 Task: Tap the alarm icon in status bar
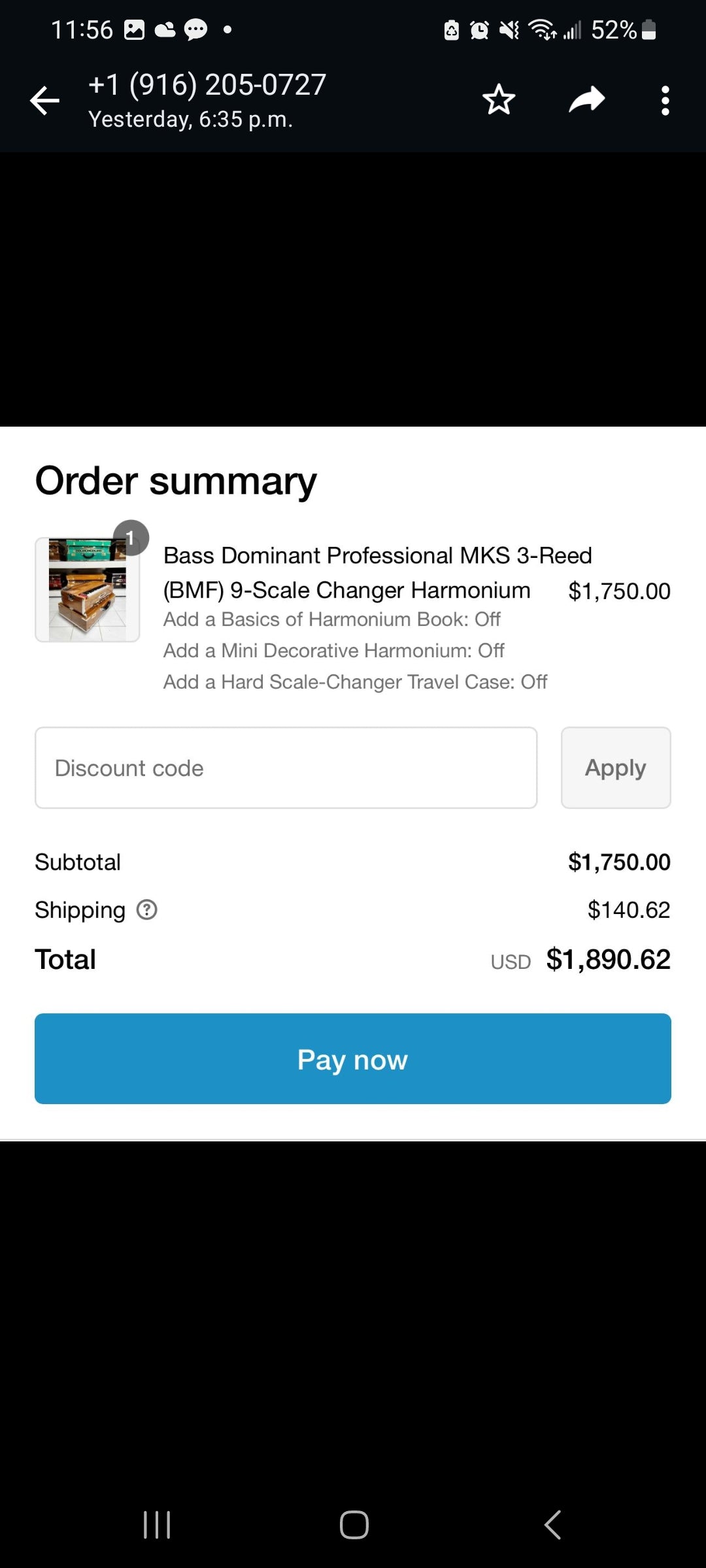(x=479, y=30)
